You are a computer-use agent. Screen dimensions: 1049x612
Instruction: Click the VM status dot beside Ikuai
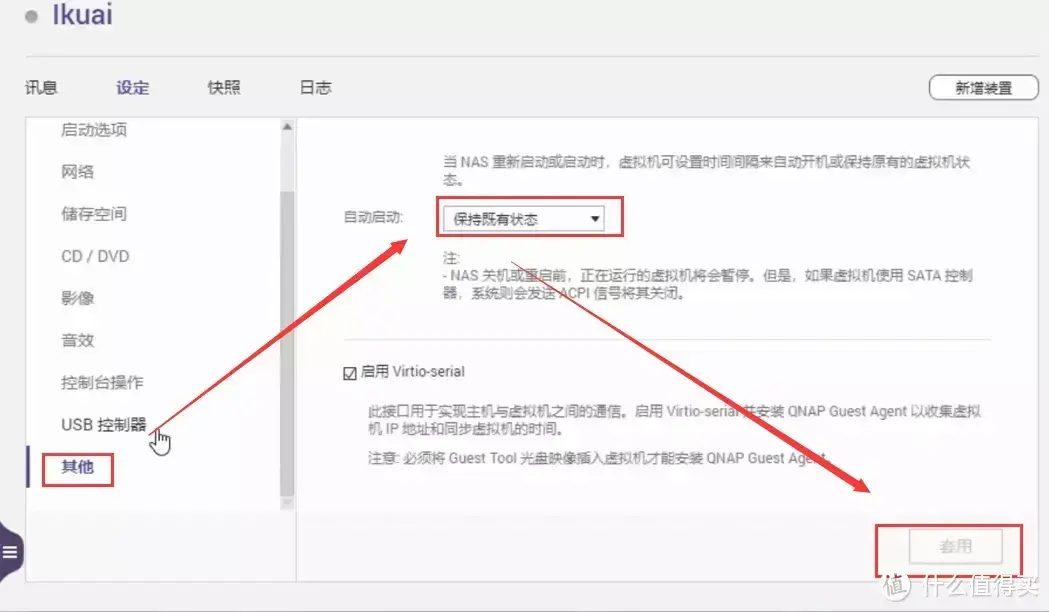[30, 16]
